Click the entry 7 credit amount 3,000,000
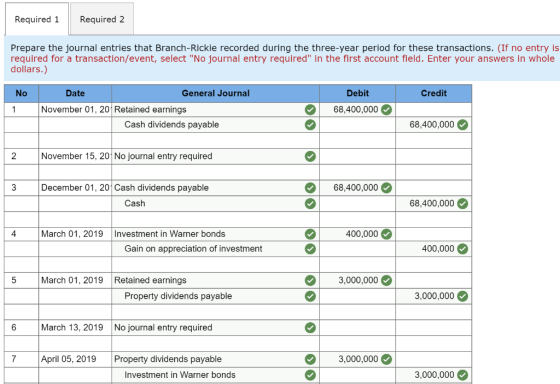This screenshot has height=384, width=560. pyautogui.click(x=434, y=375)
